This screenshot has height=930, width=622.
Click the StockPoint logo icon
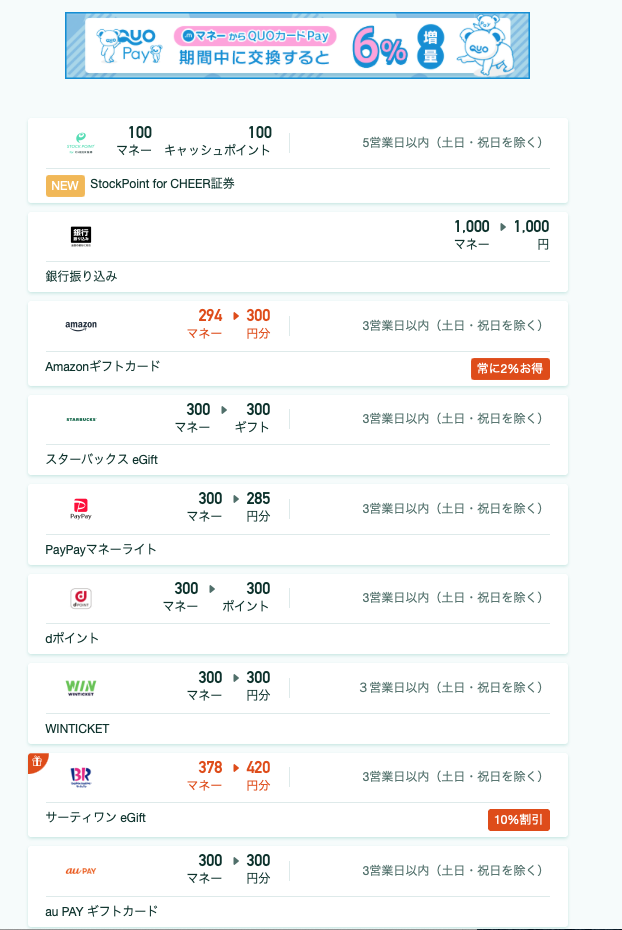(x=81, y=143)
